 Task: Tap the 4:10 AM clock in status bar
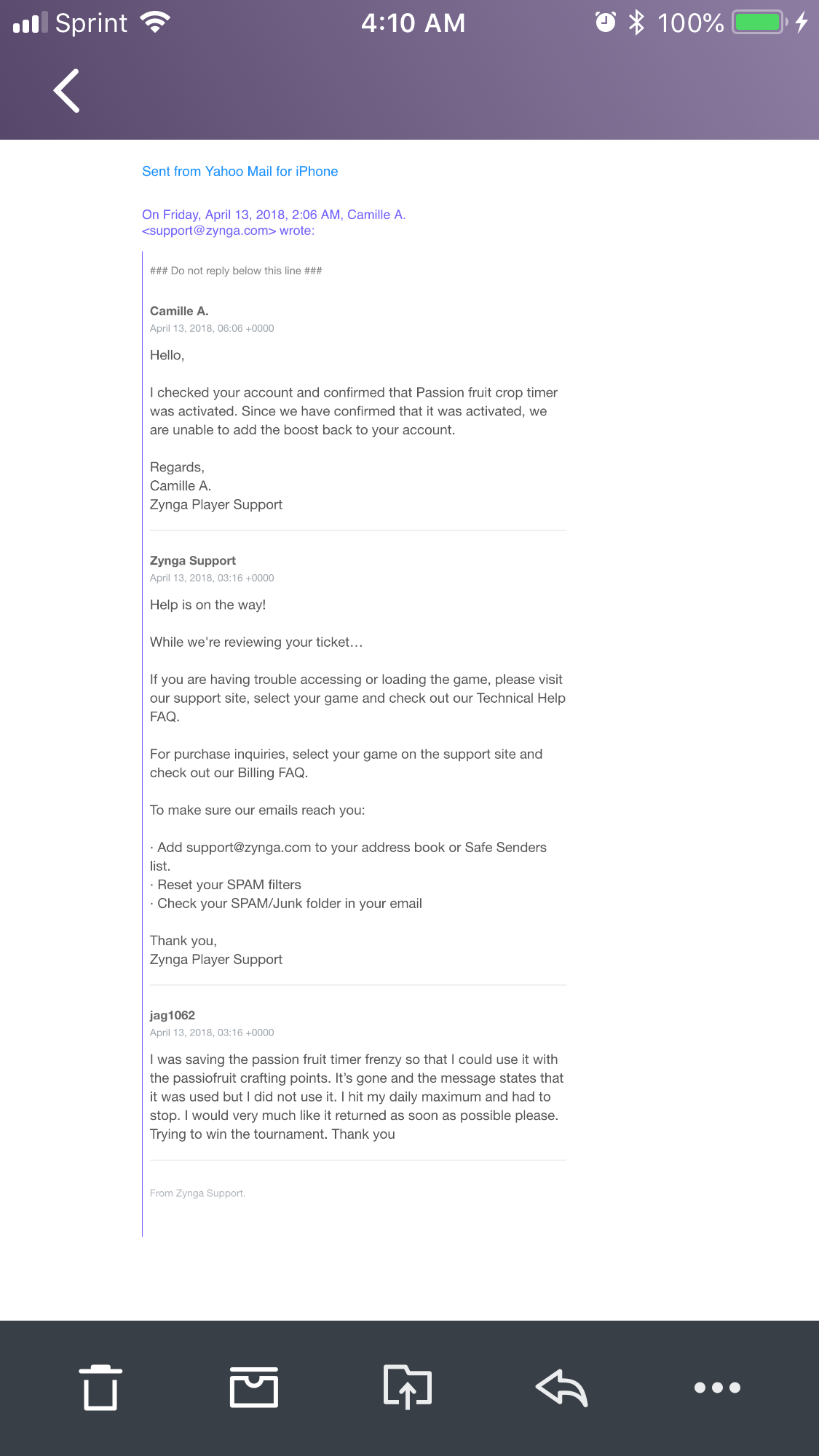coord(414,23)
